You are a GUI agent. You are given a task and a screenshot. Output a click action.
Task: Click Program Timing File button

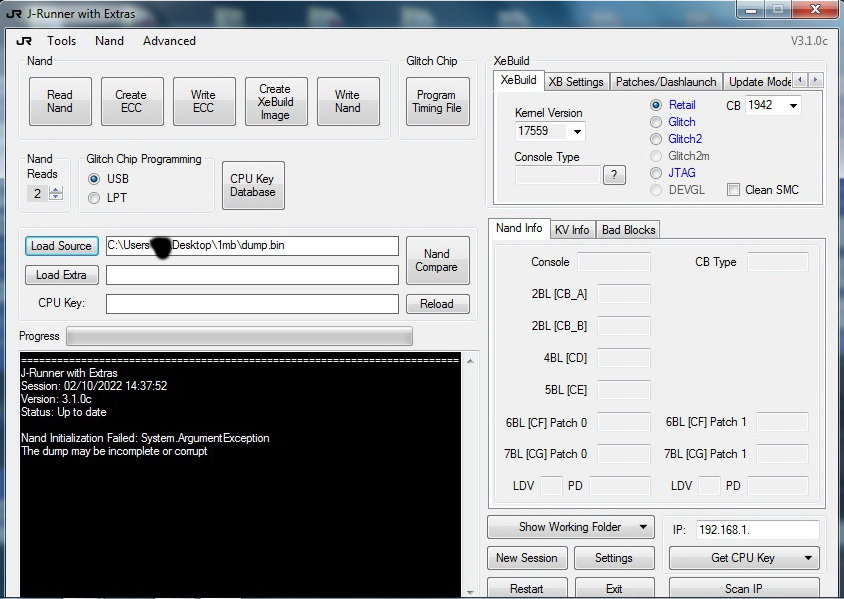[437, 101]
